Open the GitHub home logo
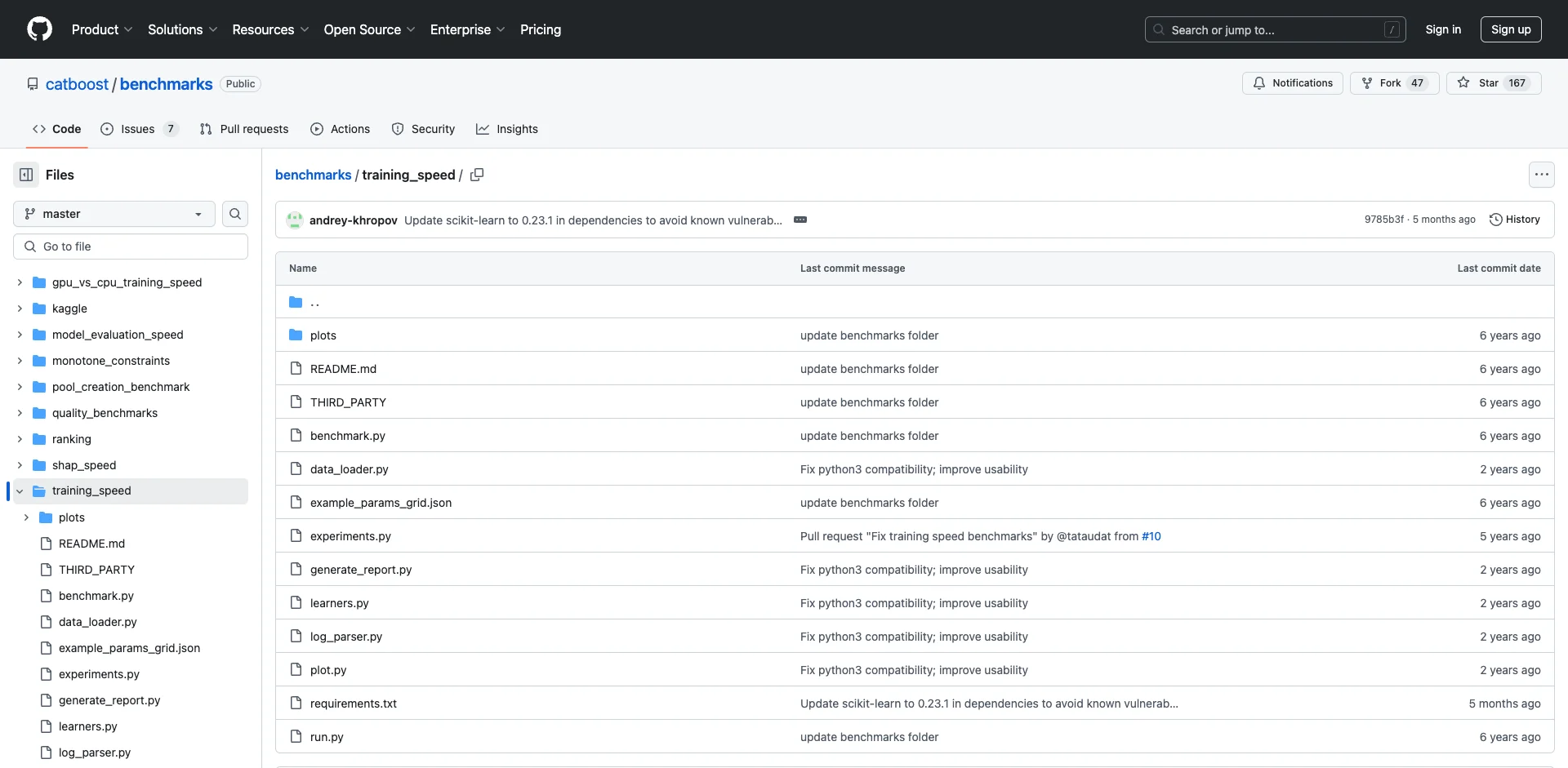The height and width of the screenshot is (768, 1568). pyautogui.click(x=39, y=29)
